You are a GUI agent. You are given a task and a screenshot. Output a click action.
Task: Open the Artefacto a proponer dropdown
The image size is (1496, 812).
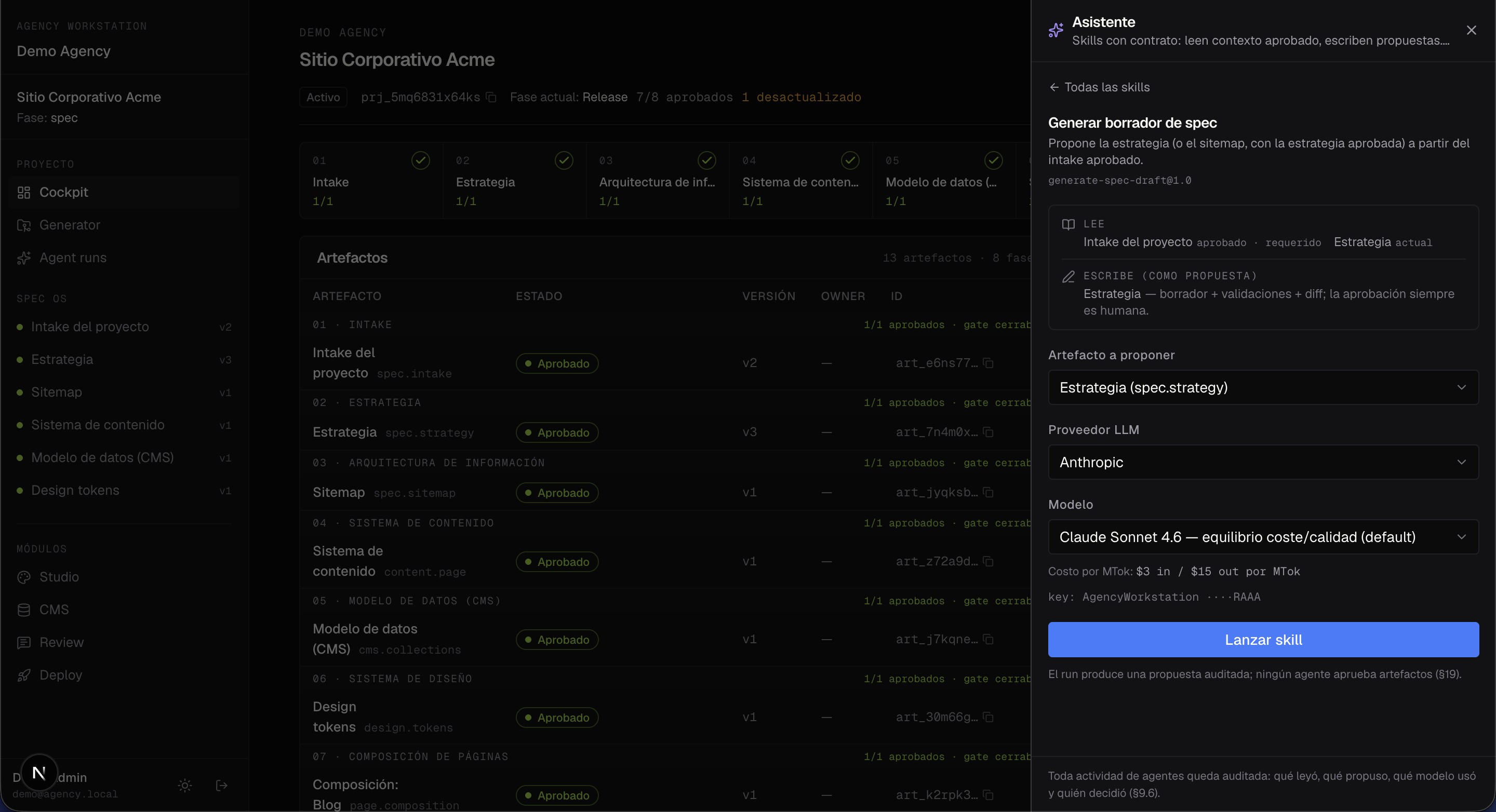(x=1263, y=387)
